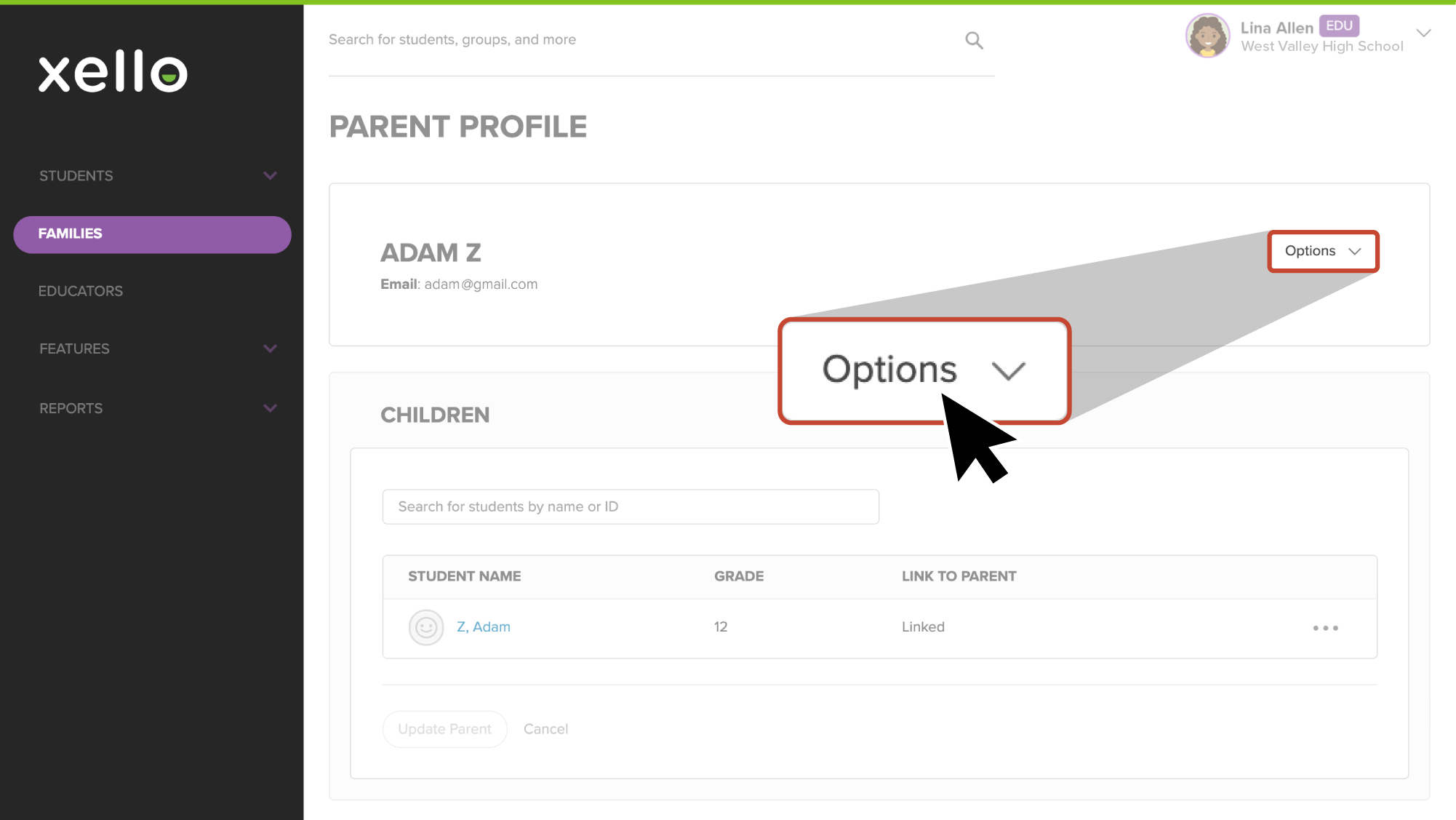Viewport: 1456px width, 820px height.
Task: Click the Student Name column header
Action: click(x=464, y=576)
